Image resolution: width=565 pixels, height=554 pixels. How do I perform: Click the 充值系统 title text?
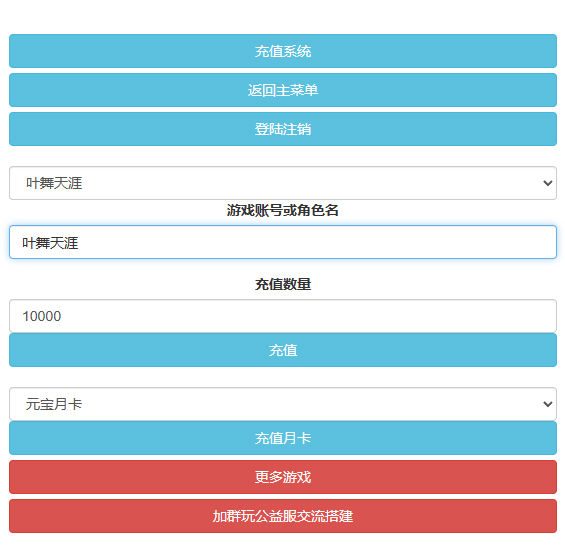[x=283, y=51]
